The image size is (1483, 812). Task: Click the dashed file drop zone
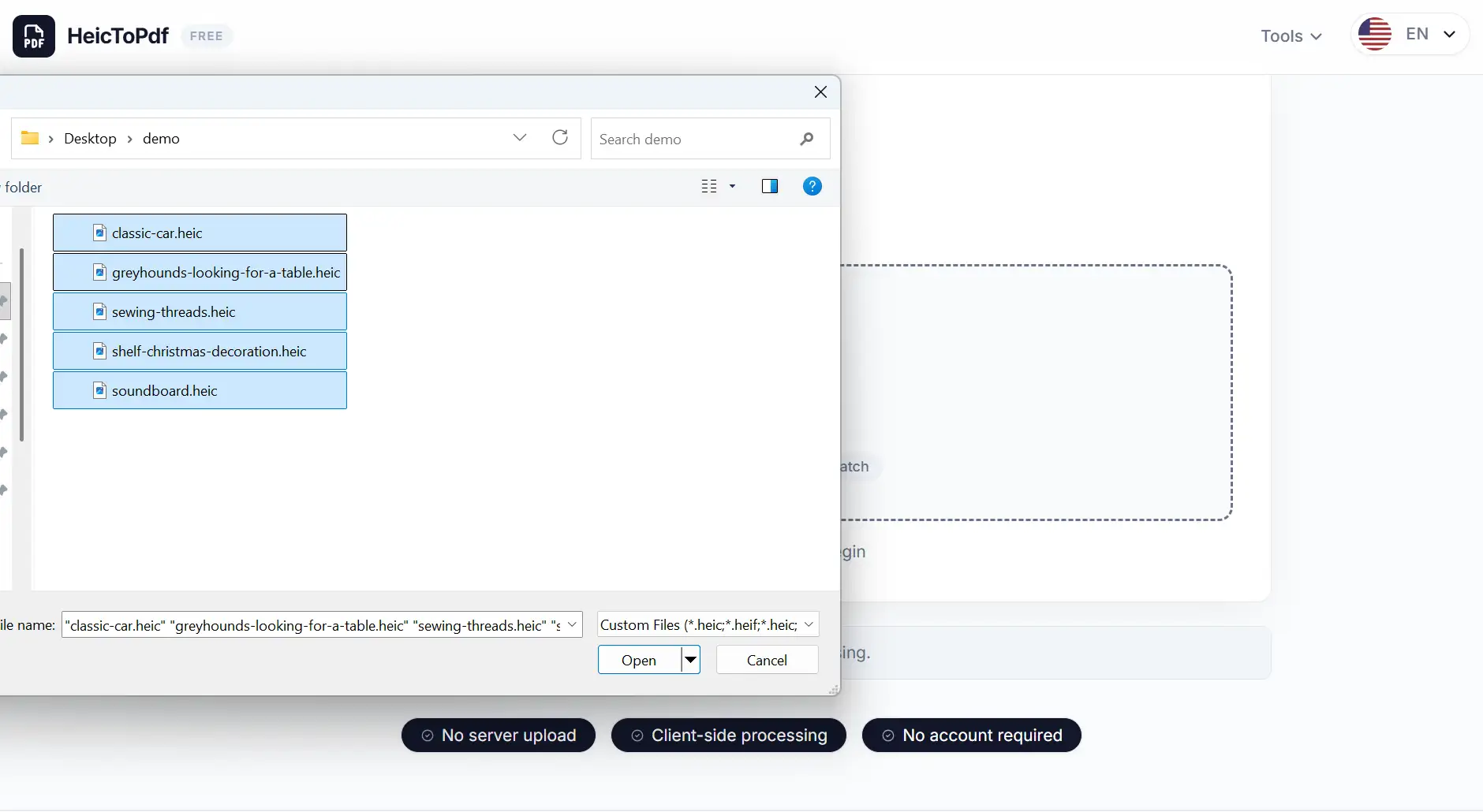click(x=1036, y=393)
